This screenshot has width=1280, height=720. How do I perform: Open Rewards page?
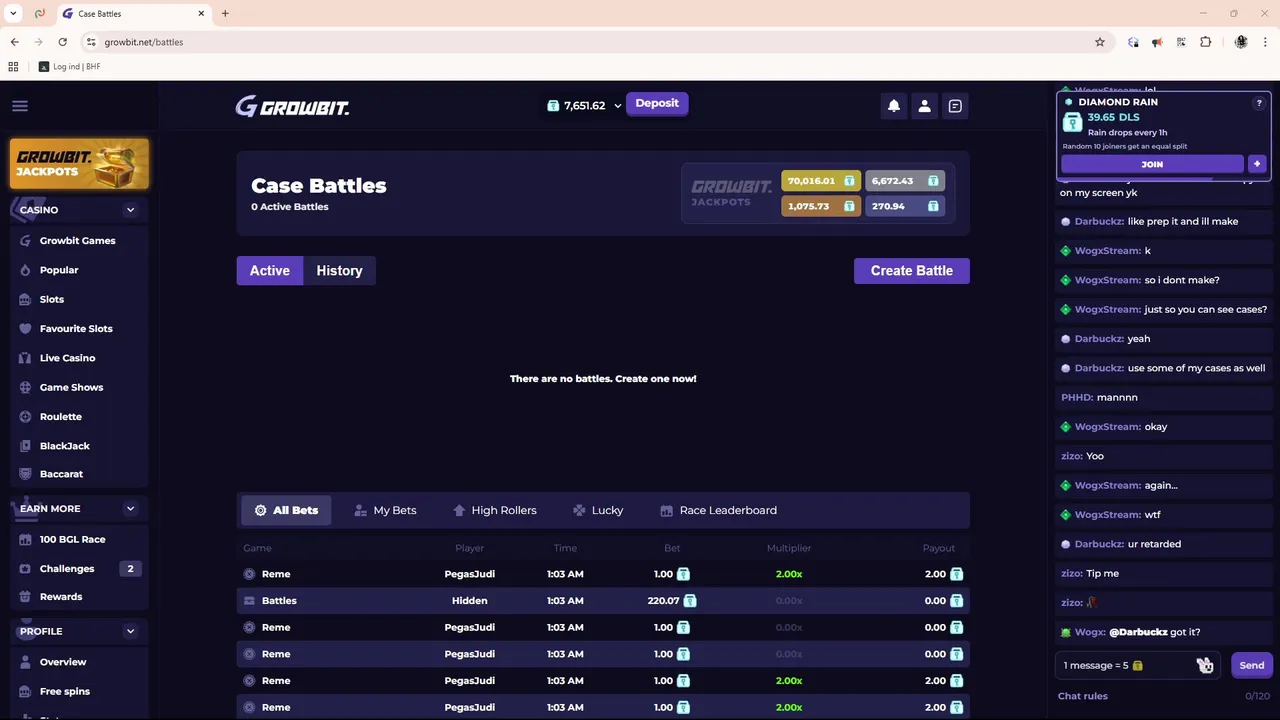point(61,597)
